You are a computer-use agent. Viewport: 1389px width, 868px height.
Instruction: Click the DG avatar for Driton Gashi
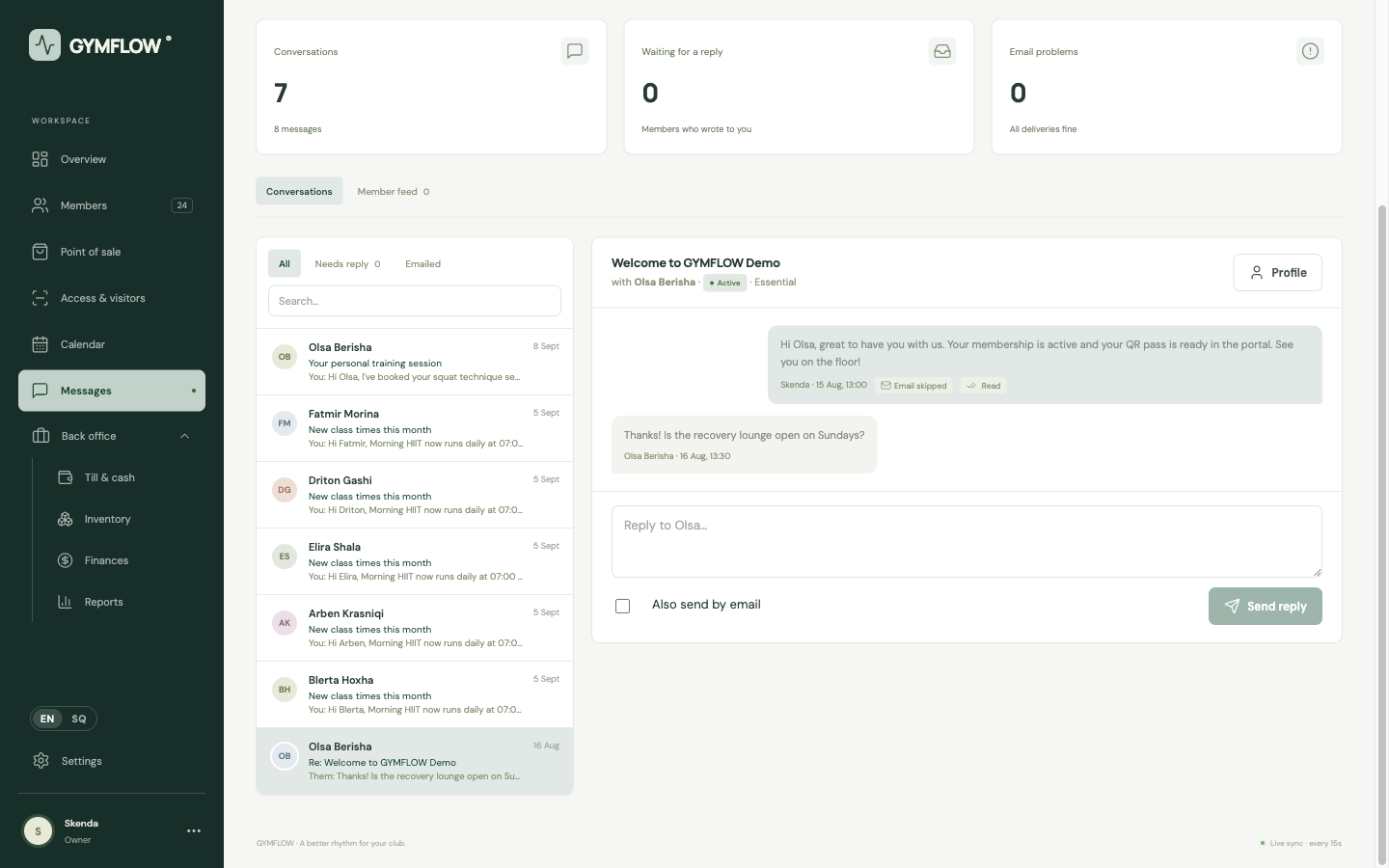285,490
